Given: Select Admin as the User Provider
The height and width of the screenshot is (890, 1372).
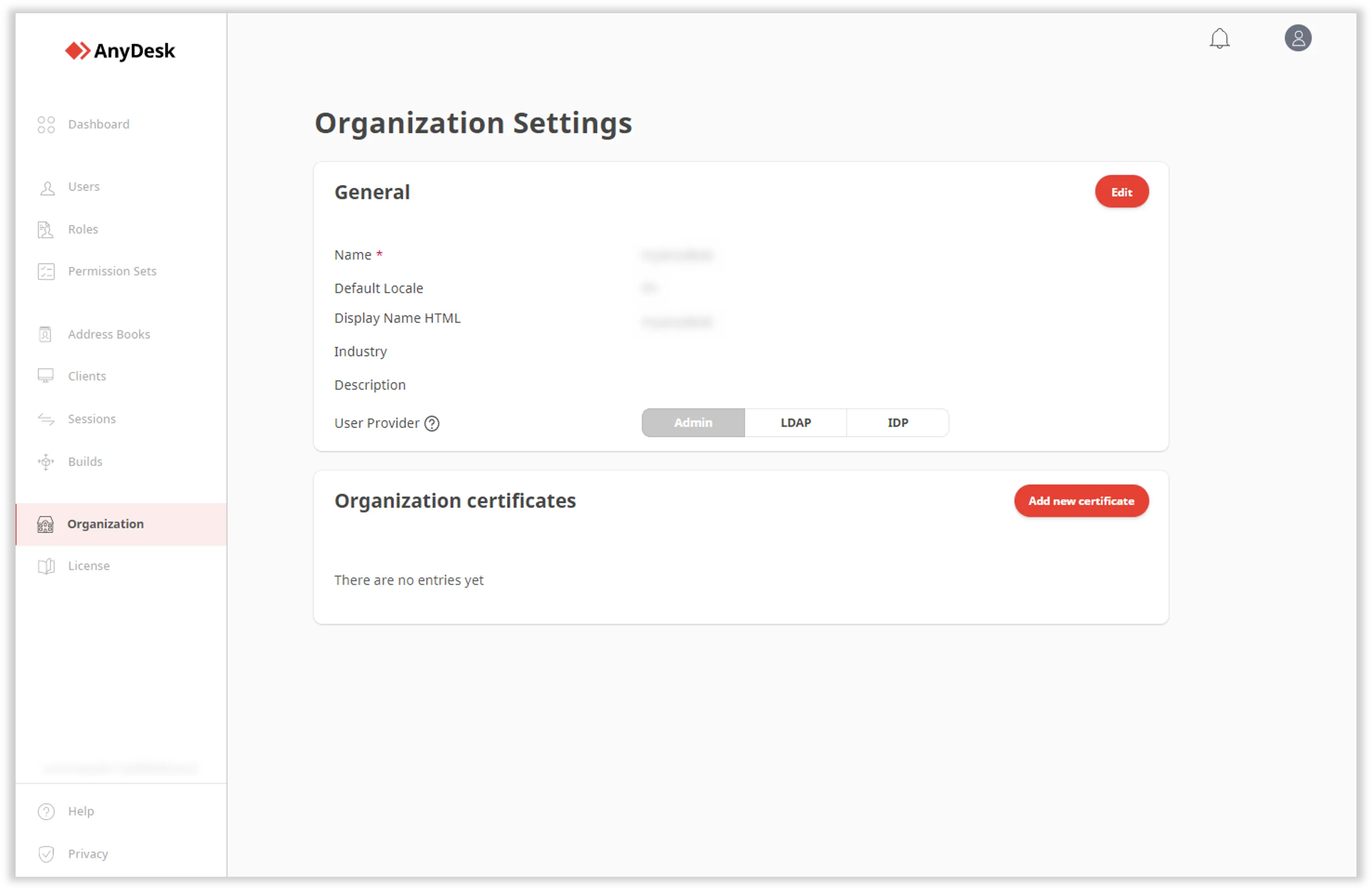Looking at the screenshot, I should [692, 422].
